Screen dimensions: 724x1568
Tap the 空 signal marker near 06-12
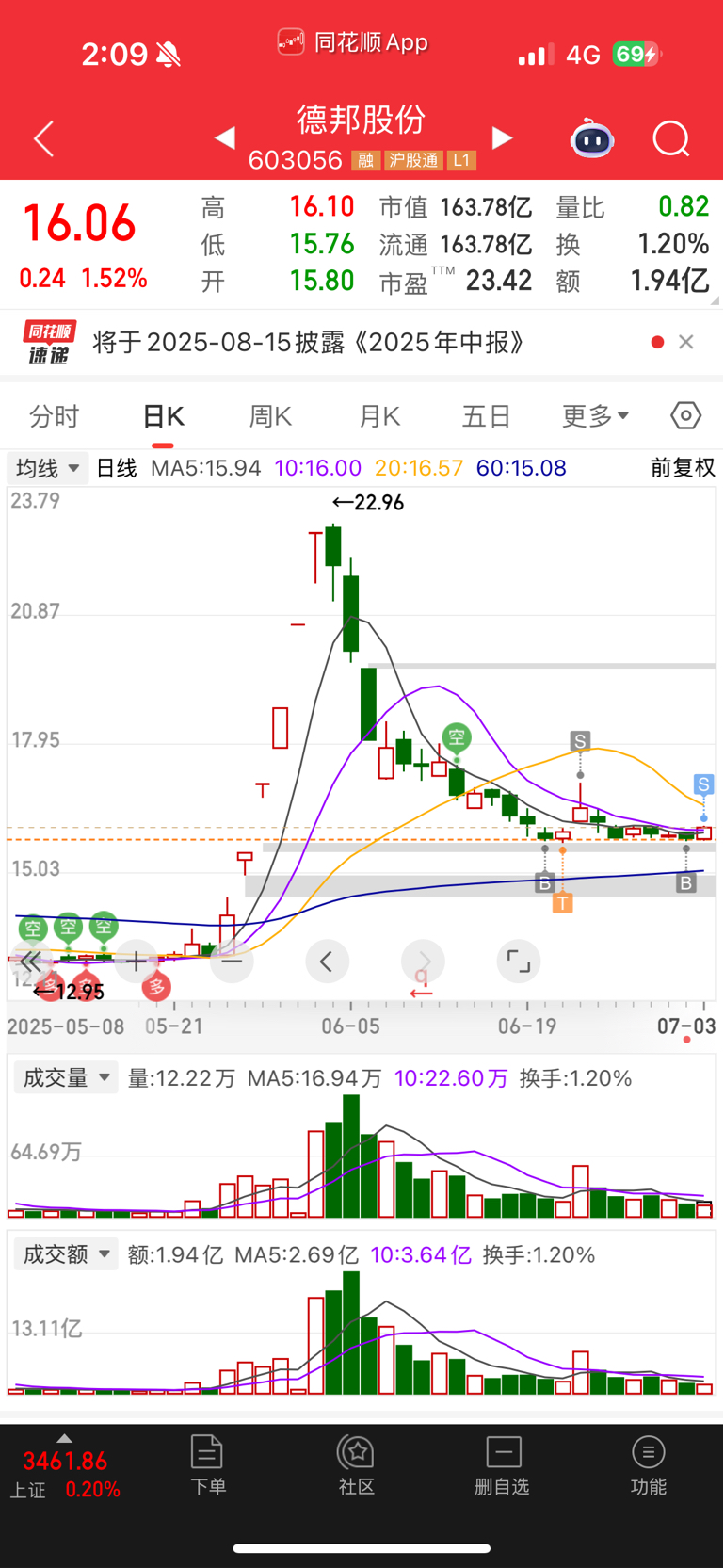[x=457, y=737]
